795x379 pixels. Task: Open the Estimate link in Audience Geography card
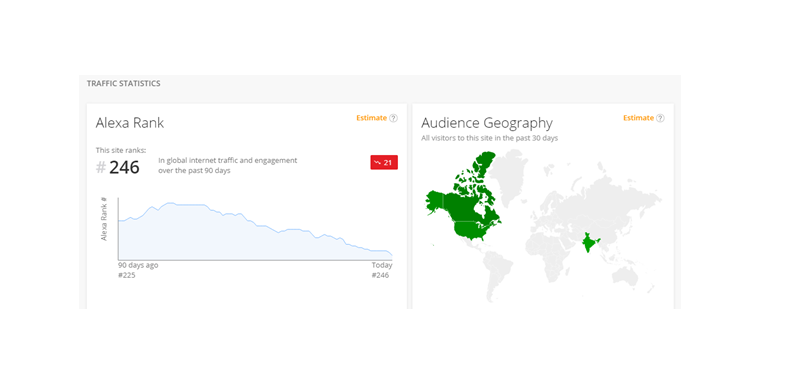pos(638,118)
